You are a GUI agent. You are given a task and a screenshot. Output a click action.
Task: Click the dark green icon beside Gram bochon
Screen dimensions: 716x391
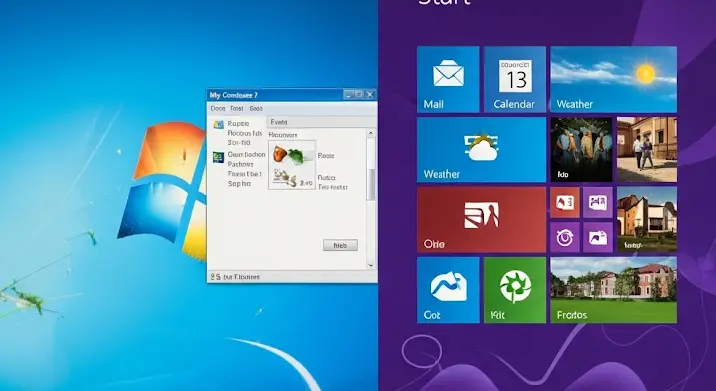point(218,158)
